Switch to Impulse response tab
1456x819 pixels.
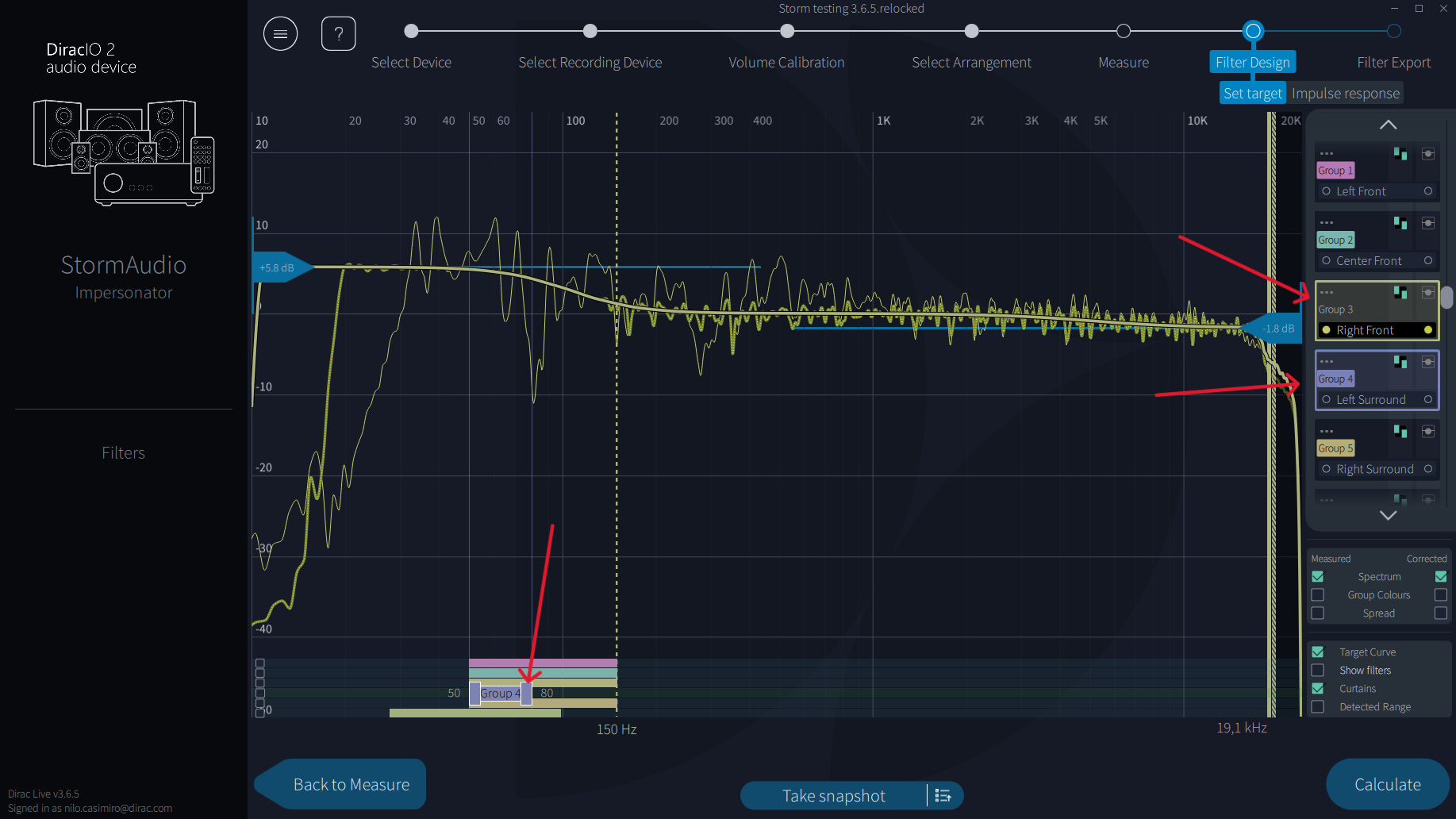coord(1345,94)
